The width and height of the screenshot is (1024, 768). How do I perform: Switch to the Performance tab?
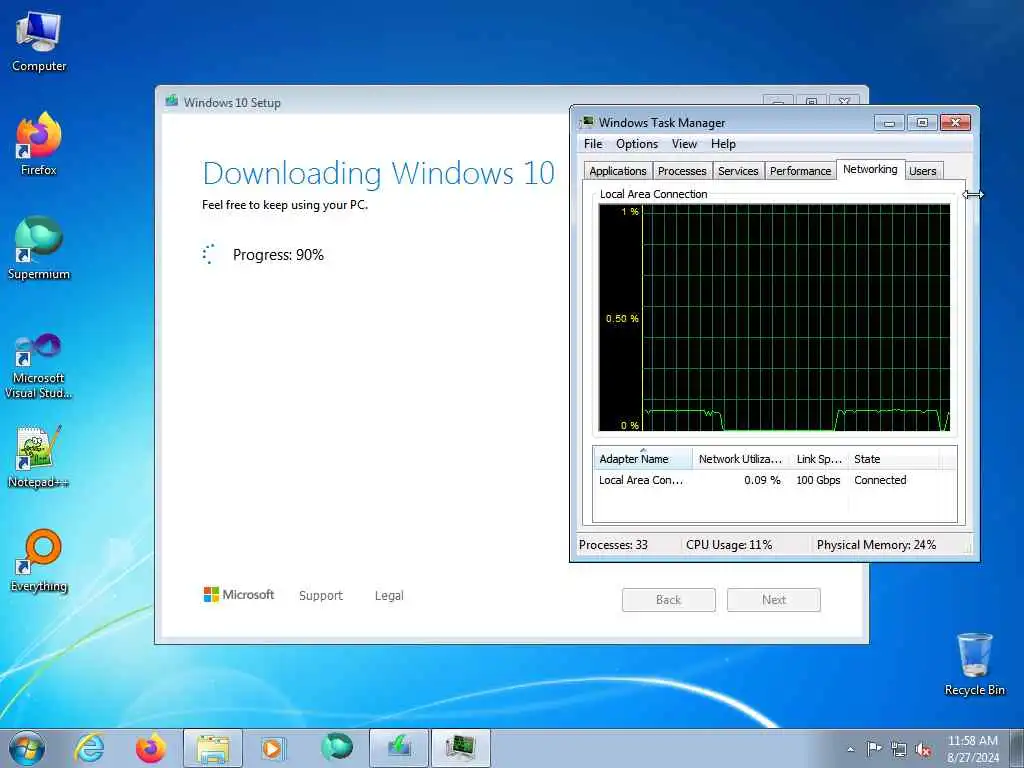tap(800, 170)
